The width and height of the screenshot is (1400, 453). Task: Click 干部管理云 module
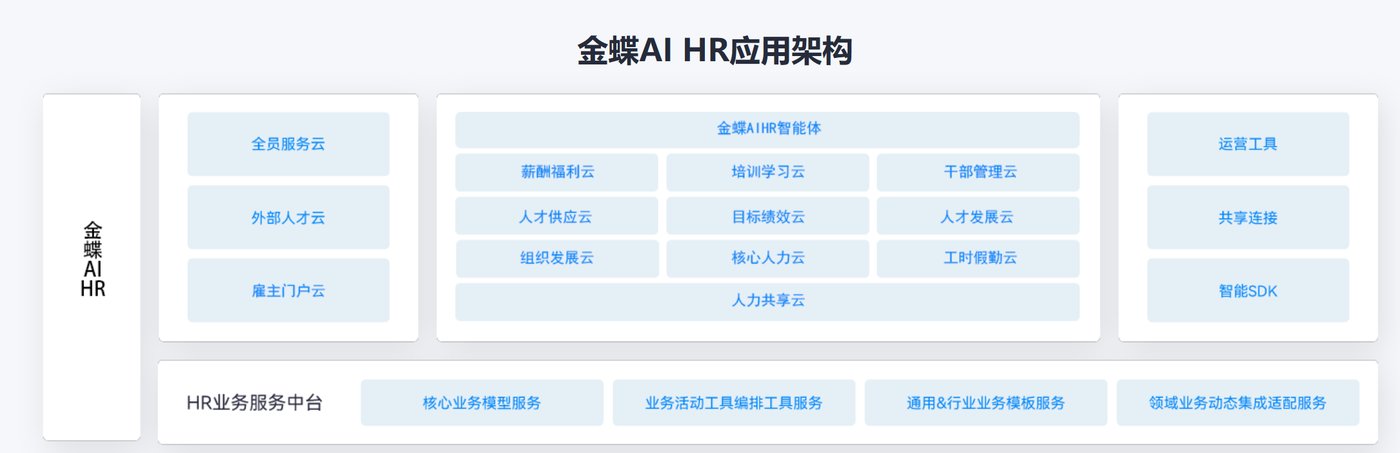tap(978, 172)
